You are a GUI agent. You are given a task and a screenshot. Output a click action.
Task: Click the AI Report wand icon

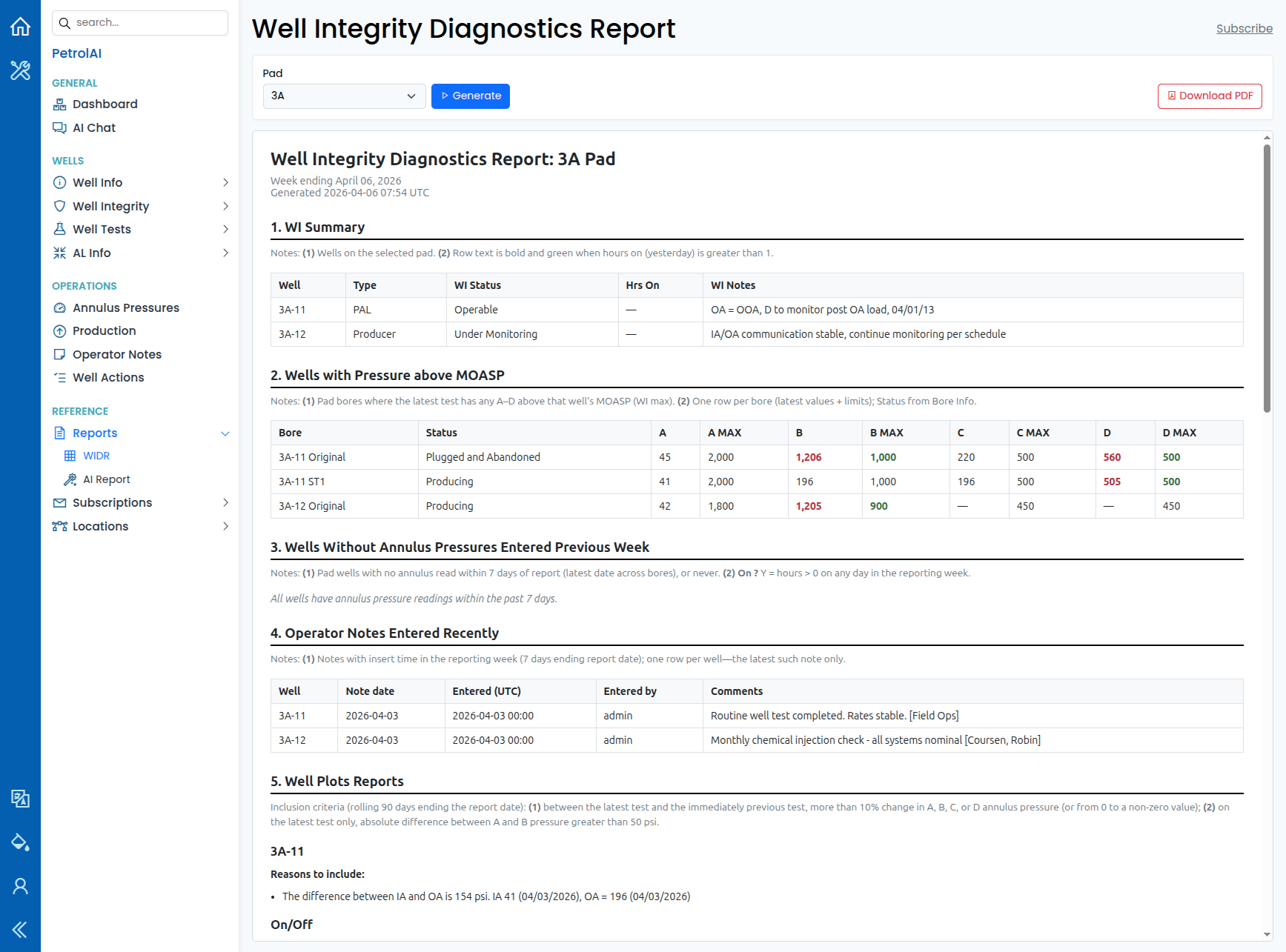click(x=70, y=479)
